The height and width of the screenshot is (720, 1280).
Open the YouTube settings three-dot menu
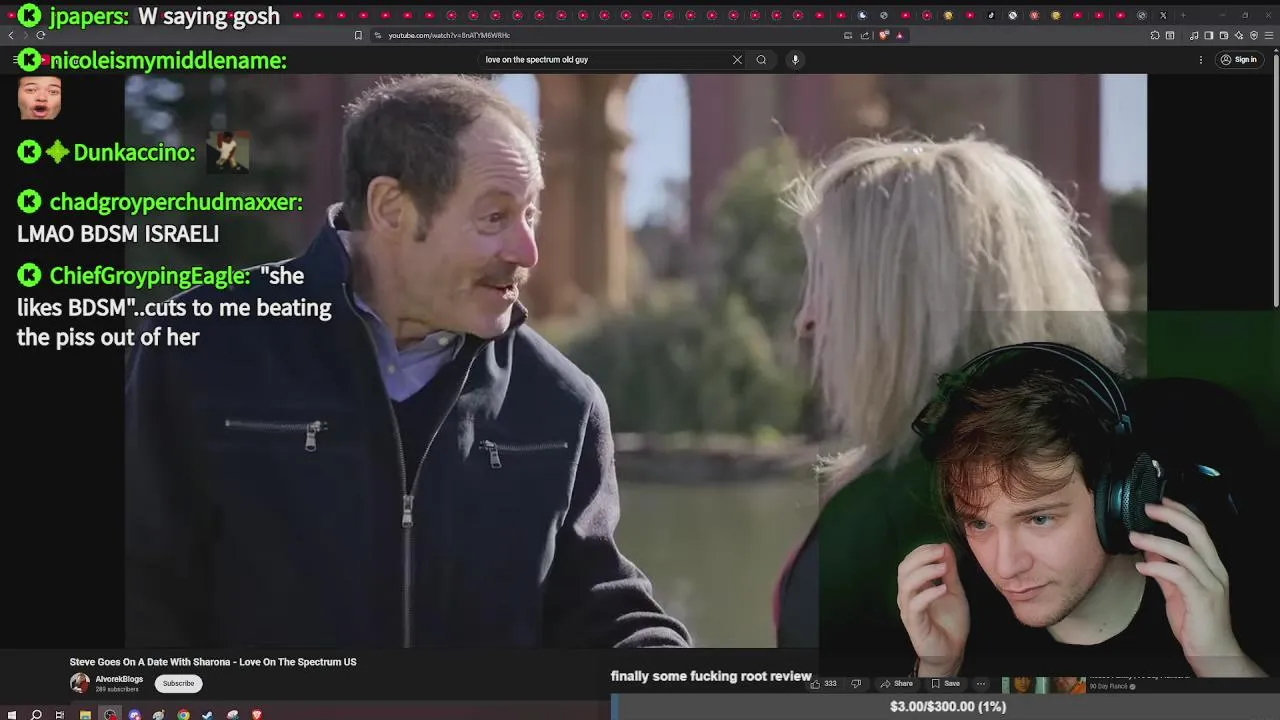[1201, 60]
